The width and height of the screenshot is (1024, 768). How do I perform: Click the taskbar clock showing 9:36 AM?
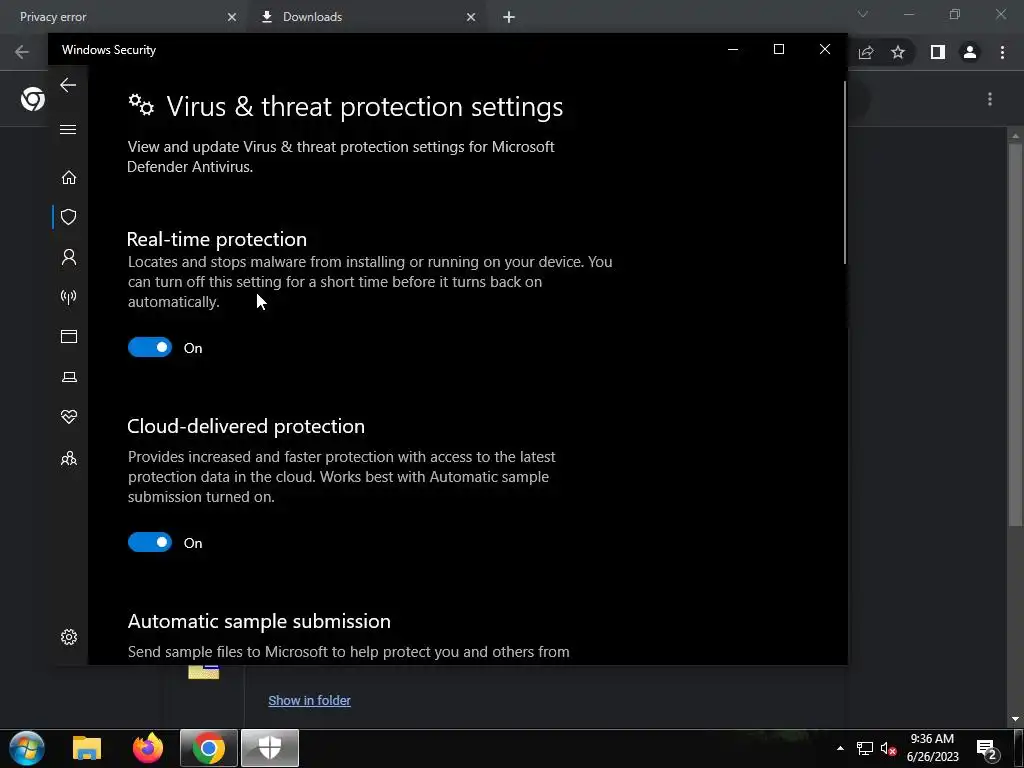tap(932, 748)
